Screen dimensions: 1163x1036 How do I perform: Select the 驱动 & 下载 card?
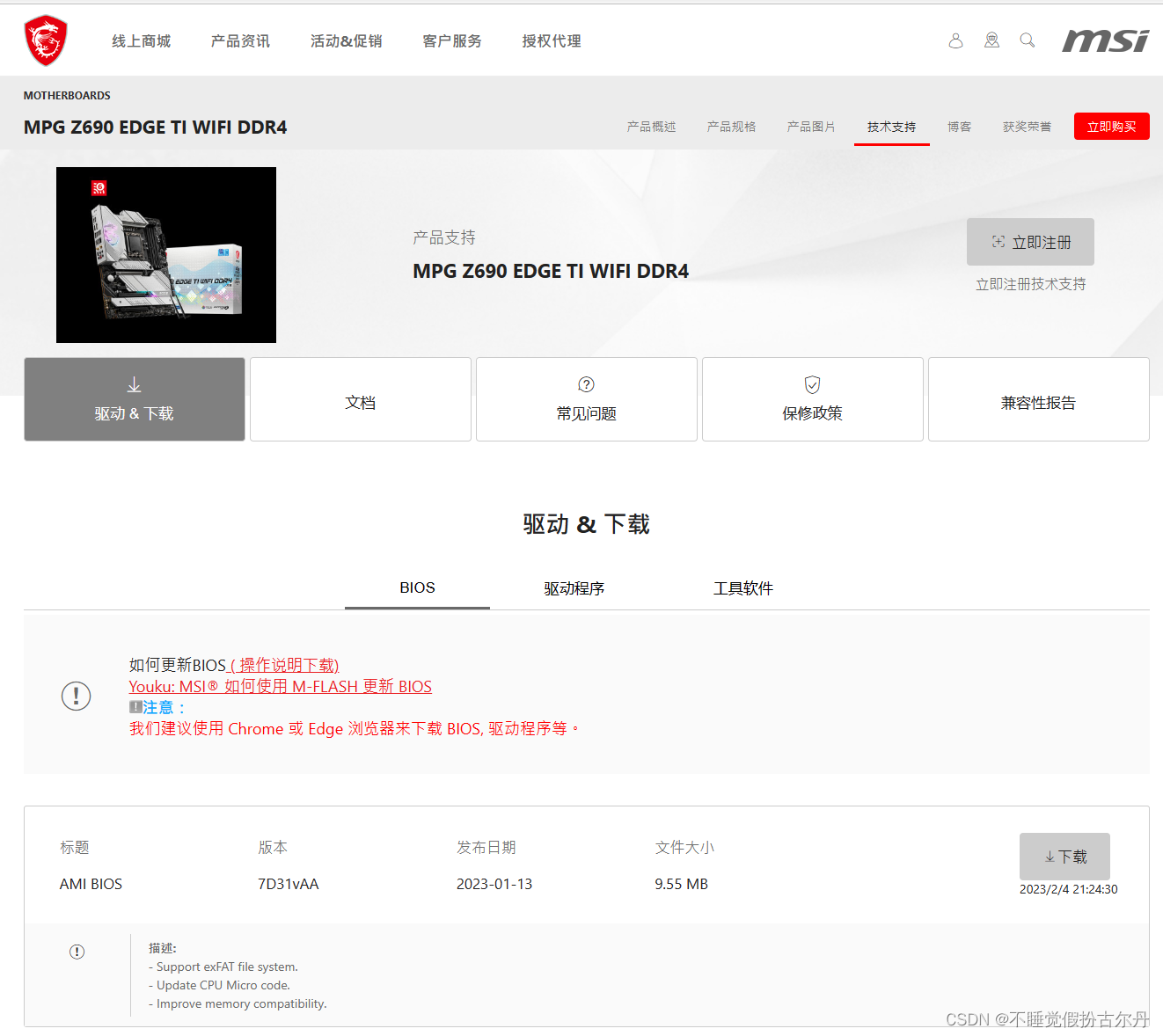click(x=135, y=399)
